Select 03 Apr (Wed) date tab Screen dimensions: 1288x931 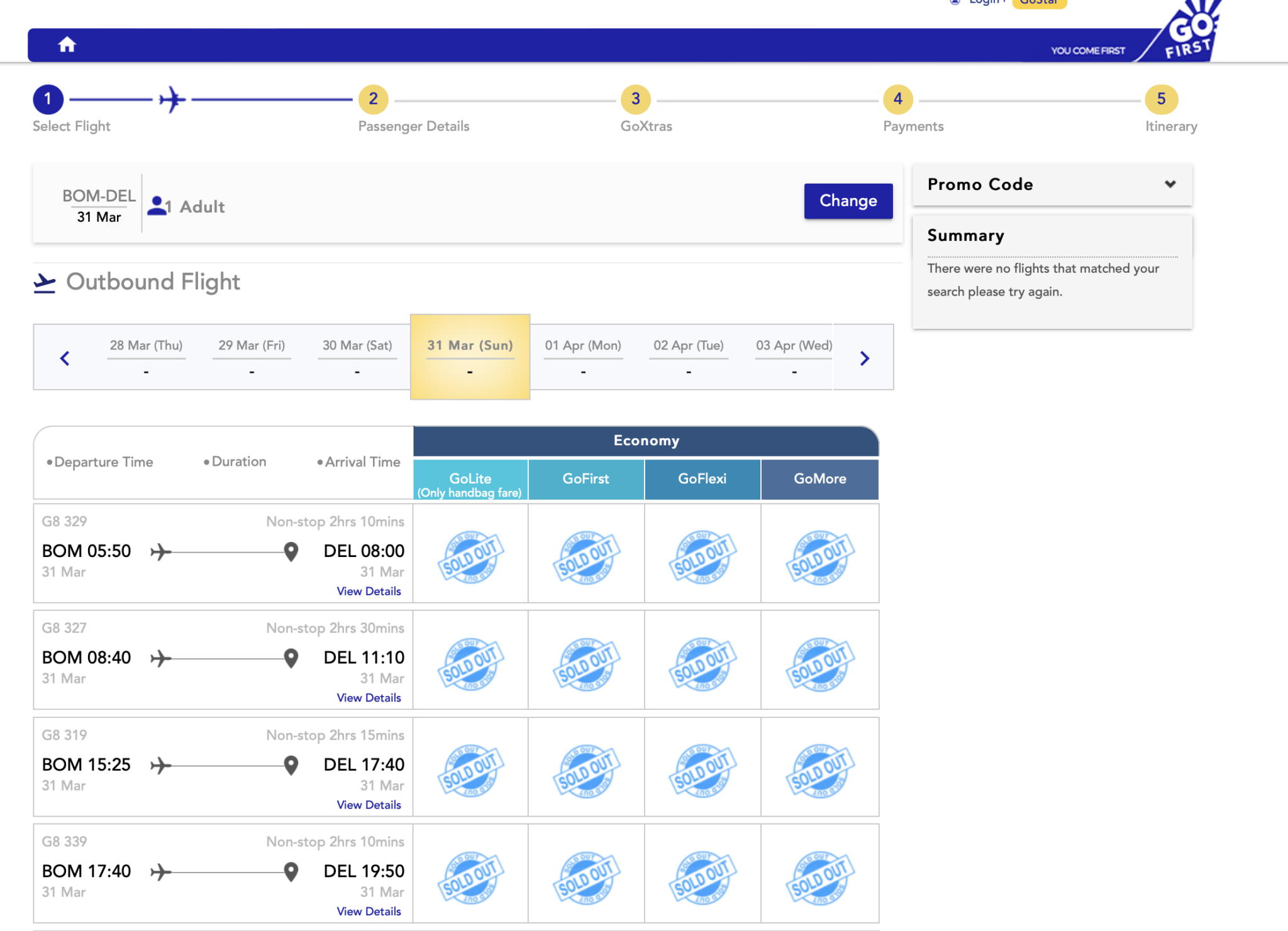tap(794, 357)
